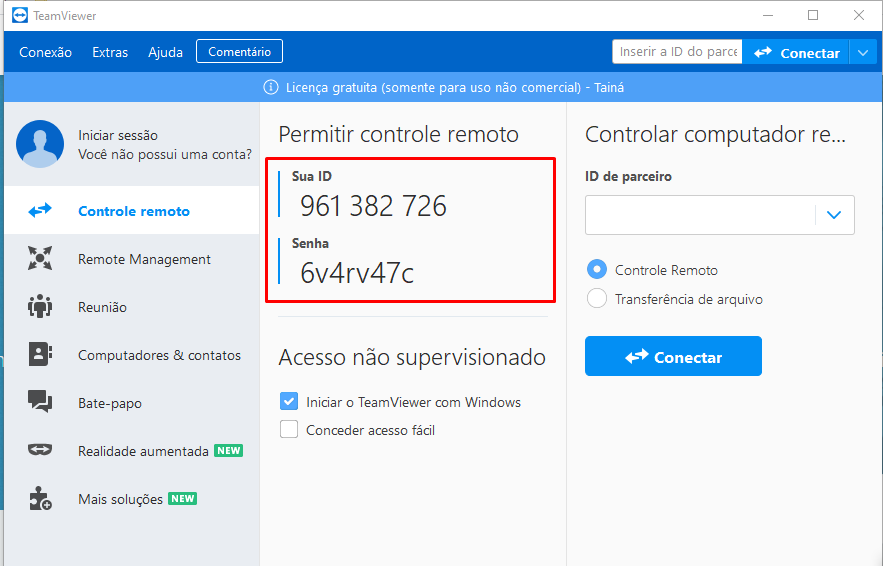Focus the Inserir a ID do parceiro field
This screenshot has height=566, width=883.
pos(677,52)
